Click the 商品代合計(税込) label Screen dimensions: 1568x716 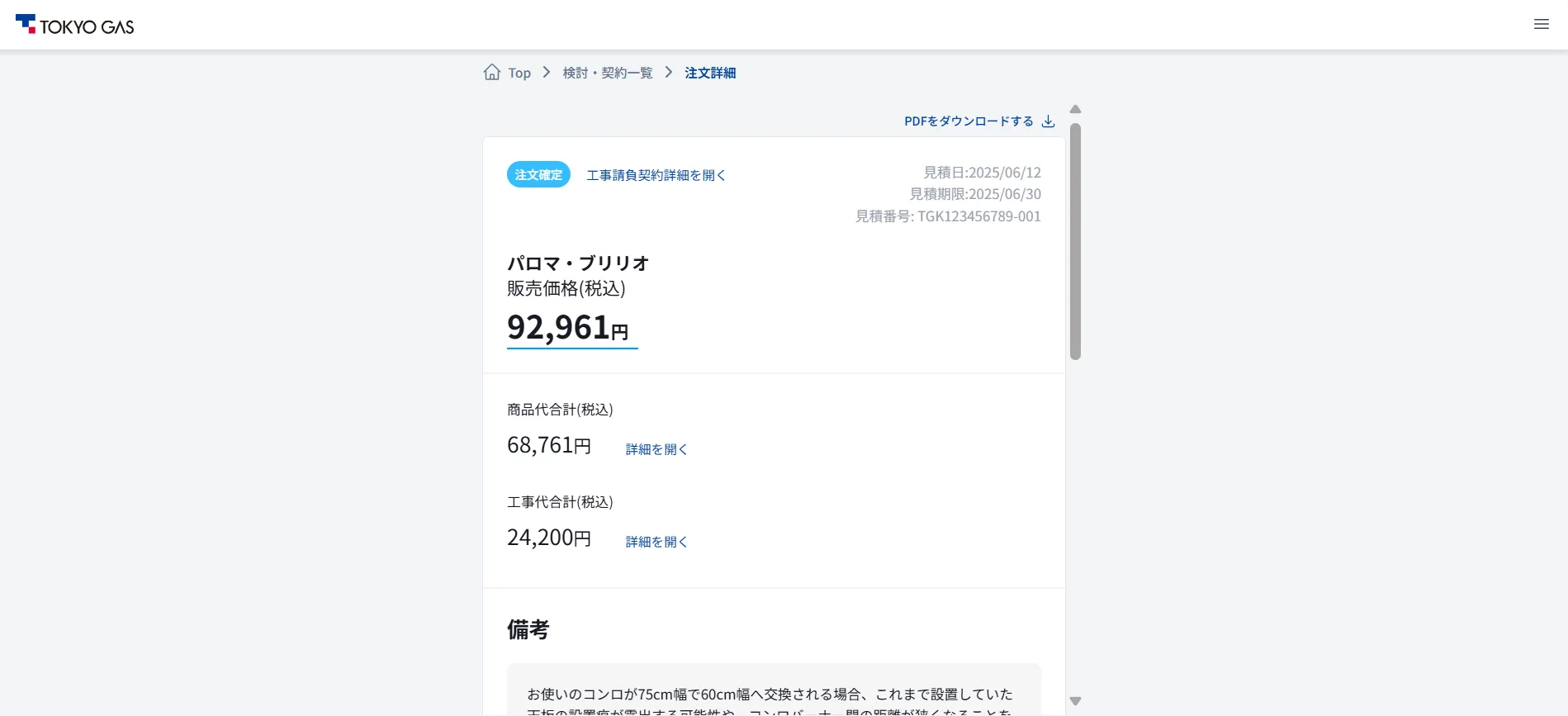click(560, 410)
